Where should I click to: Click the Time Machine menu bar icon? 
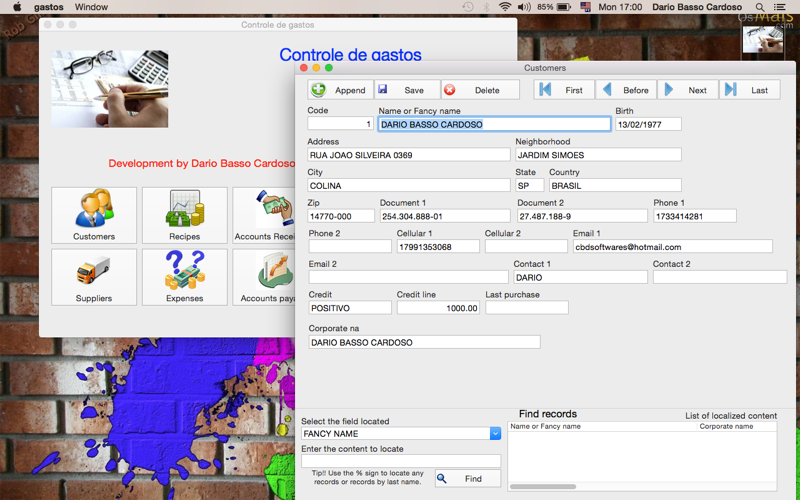468,7
